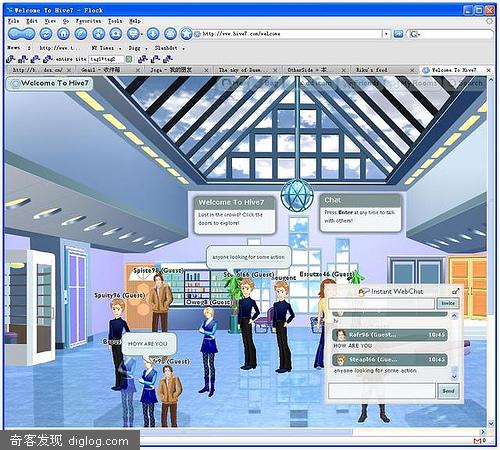Open the Favorites menu
Screen dimensions: 500x450
coord(88,21)
